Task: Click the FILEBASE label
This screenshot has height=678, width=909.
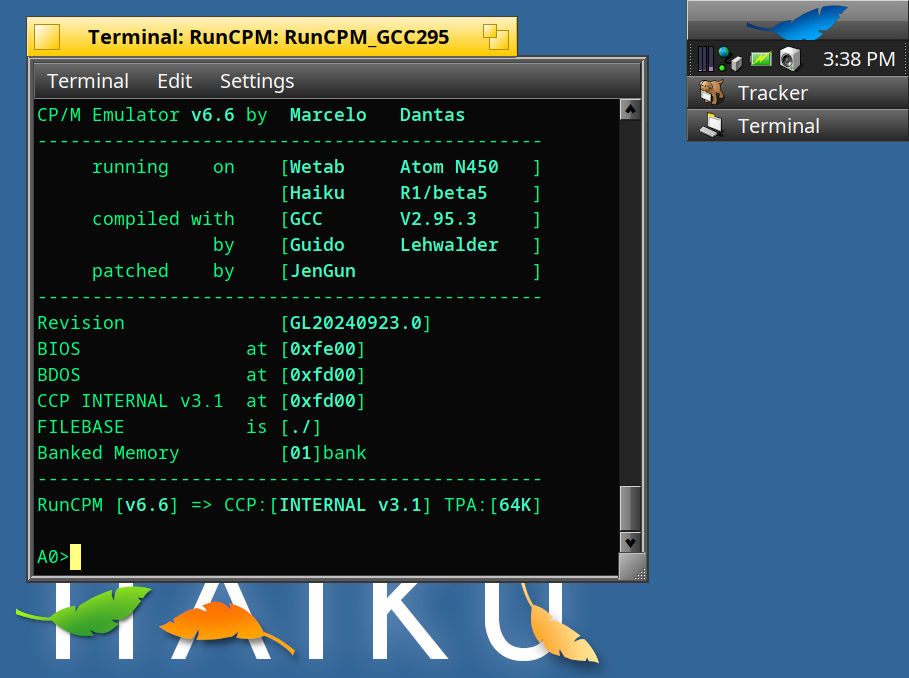Action: coord(81,427)
